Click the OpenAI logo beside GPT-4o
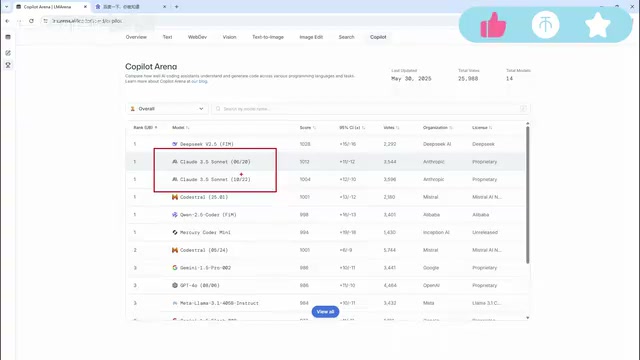The width and height of the screenshot is (640, 360). click(x=175, y=285)
